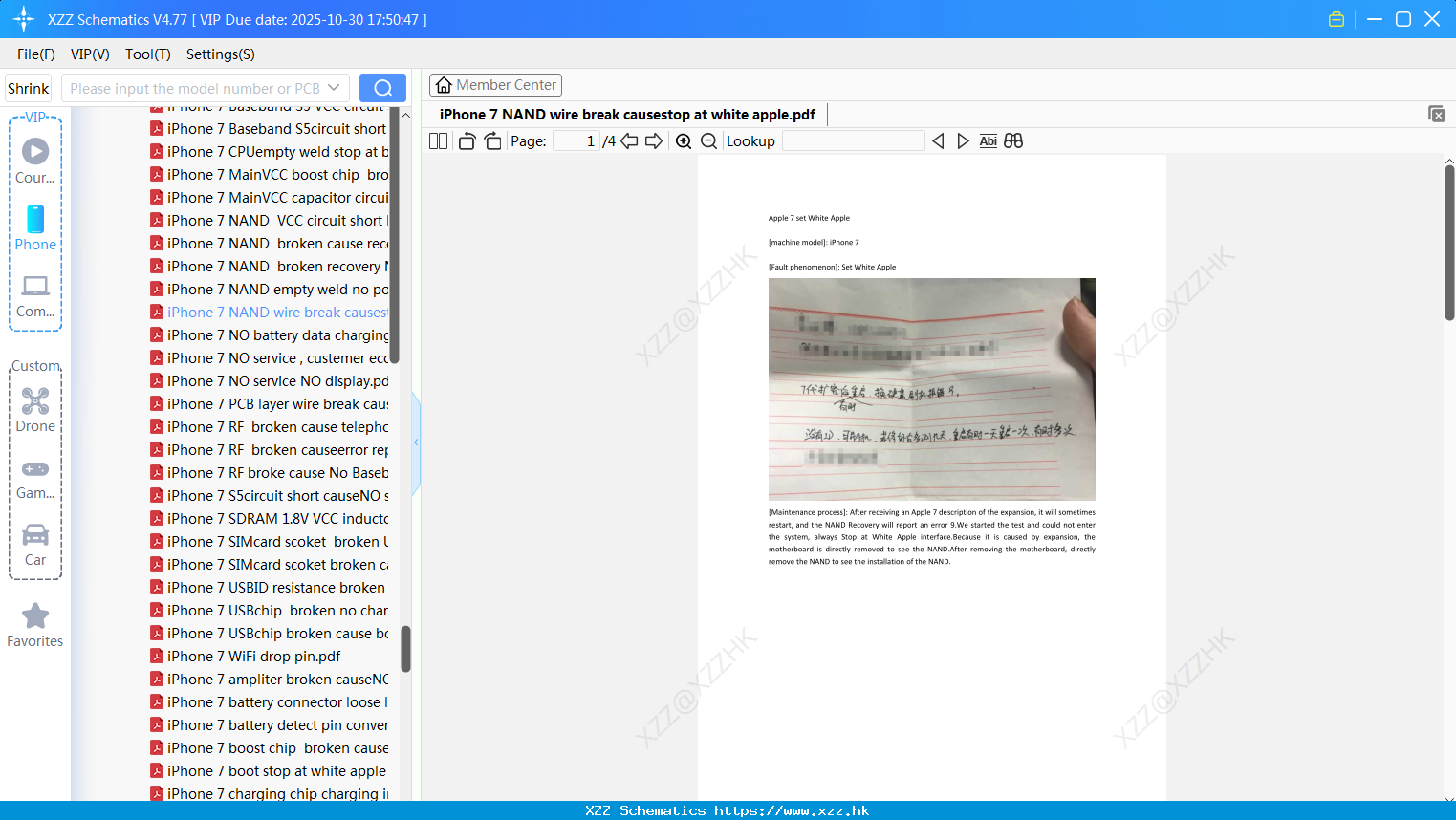Open iPhone 7 RF broke cause No Baseband
The width and height of the screenshot is (1456, 820).
pos(270,473)
